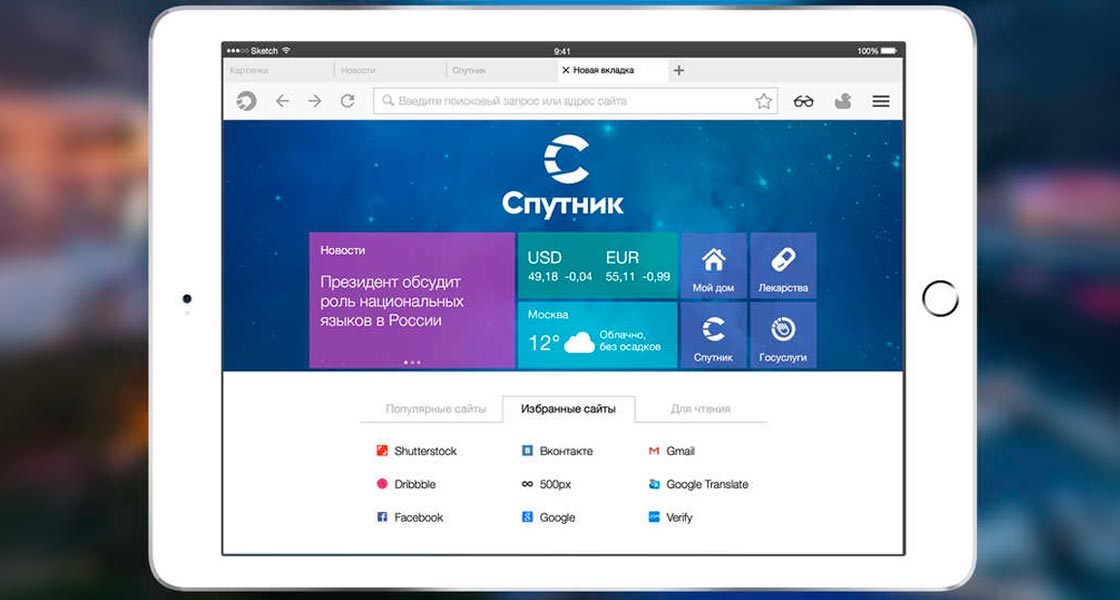Go forward with the right arrow button

tap(314, 101)
